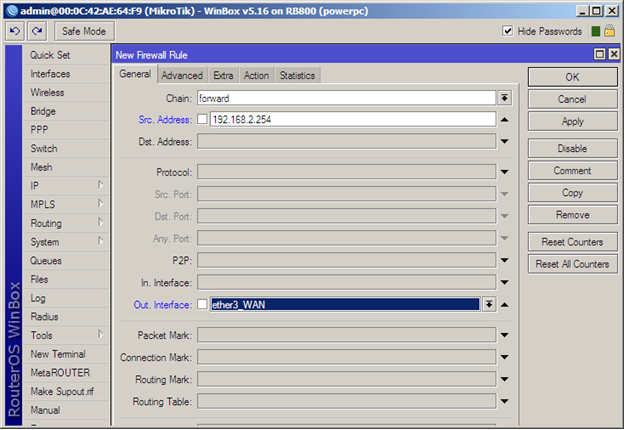Open Manual menu item
Image resolution: width=625 pixels, height=430 pixels.
click(66, 410)
